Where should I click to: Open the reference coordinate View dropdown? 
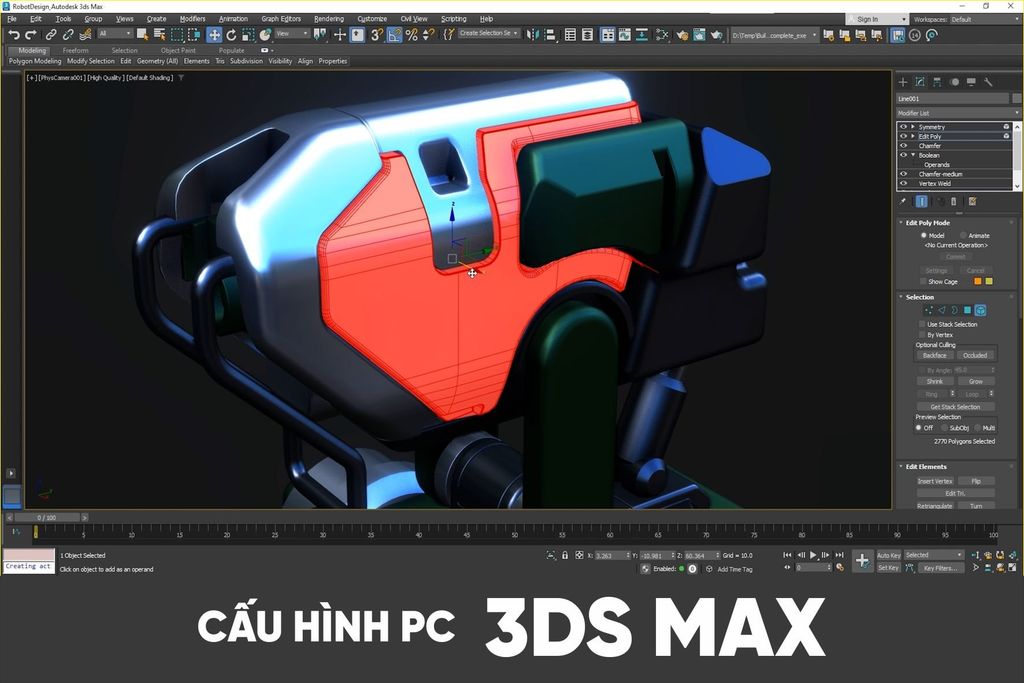[x=292, y=33]
